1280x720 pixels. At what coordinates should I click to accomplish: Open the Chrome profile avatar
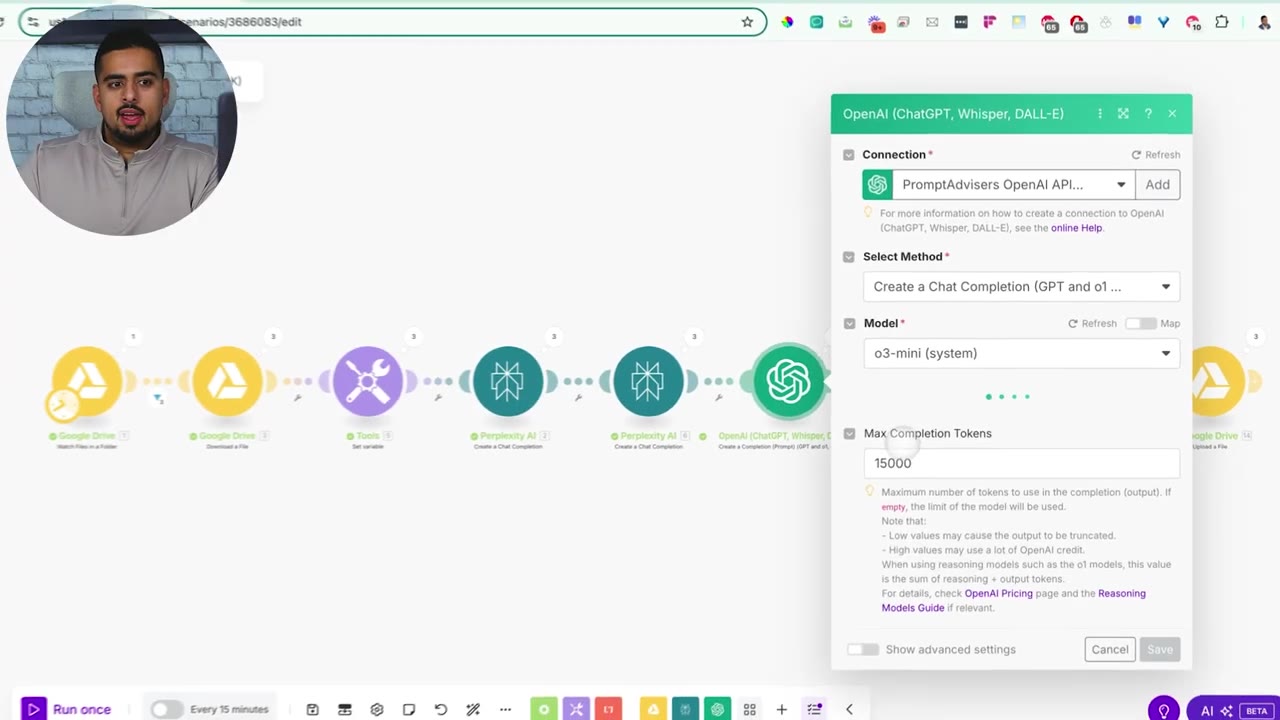coord(1264,22)
